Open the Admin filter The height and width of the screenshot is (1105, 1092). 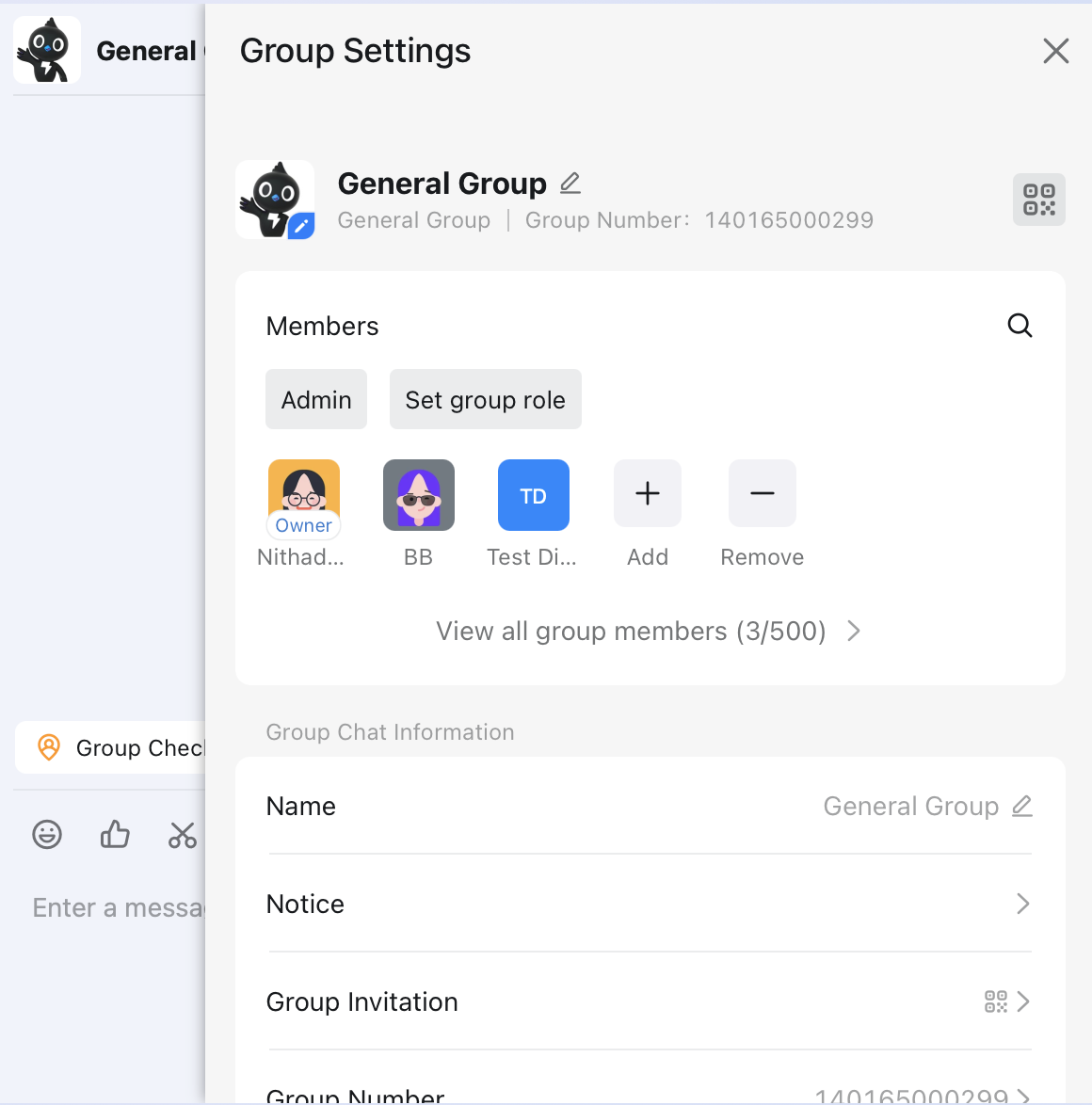pos(316,399)
